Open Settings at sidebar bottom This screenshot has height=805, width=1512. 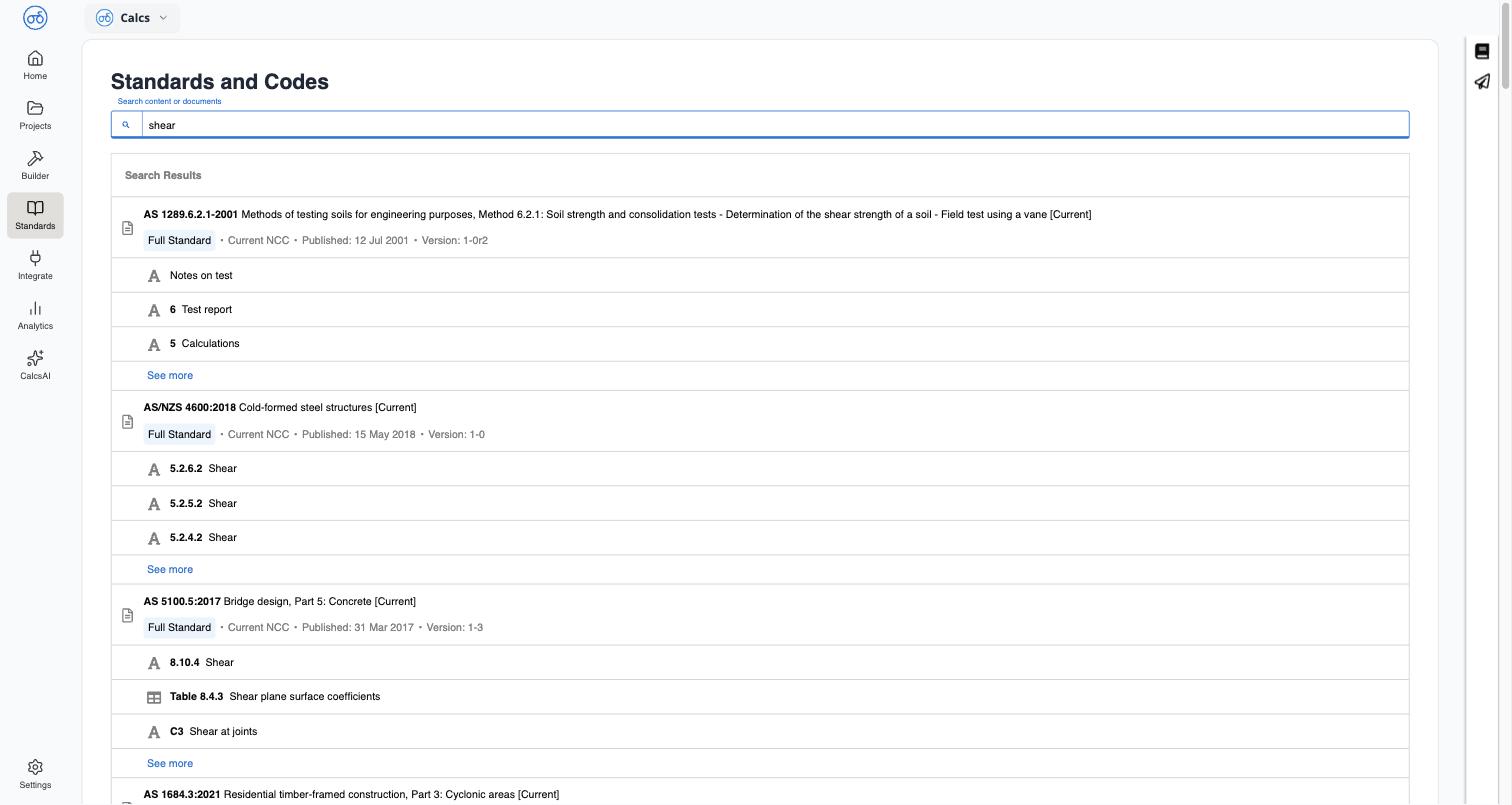pos(35,774)
